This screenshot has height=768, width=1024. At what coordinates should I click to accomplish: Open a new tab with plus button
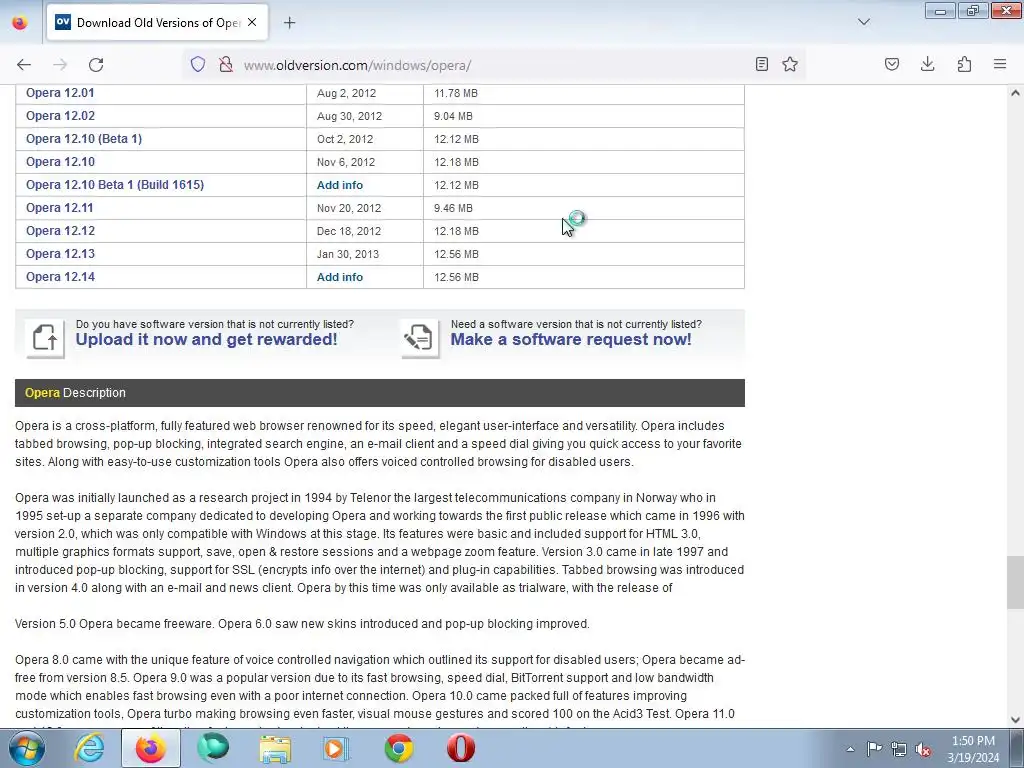pos(289,23)
